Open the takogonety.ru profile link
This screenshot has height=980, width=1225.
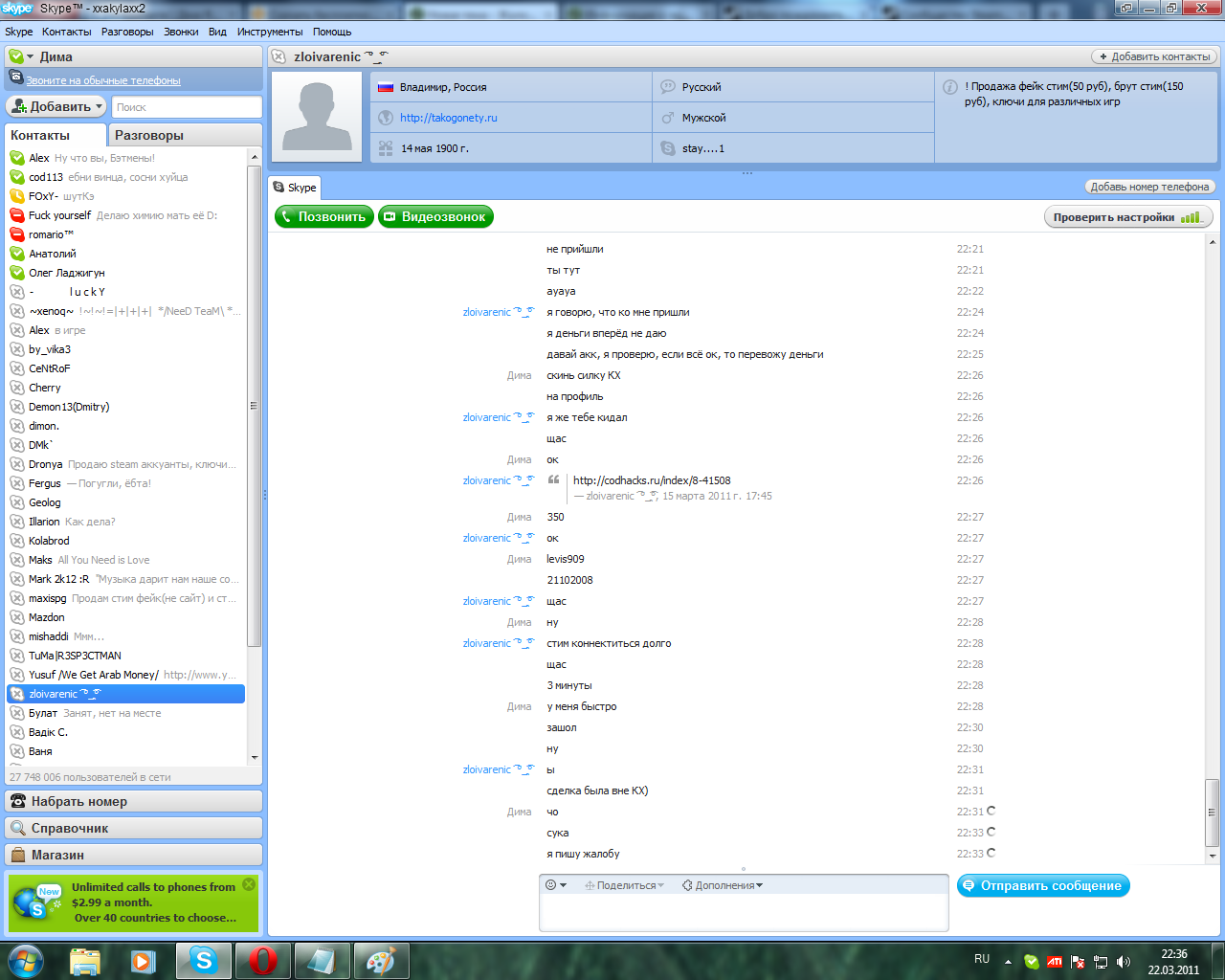click(x=448, y=118)
